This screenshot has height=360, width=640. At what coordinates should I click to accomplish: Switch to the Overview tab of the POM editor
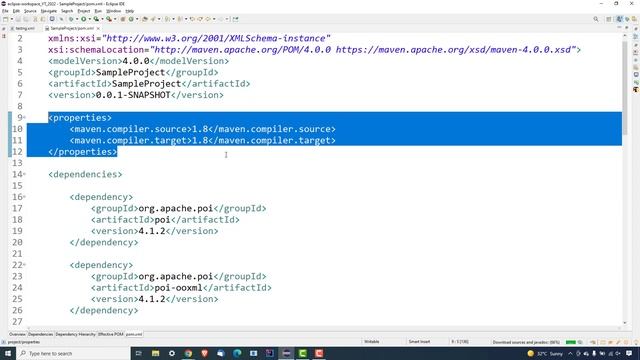(17, 334)
